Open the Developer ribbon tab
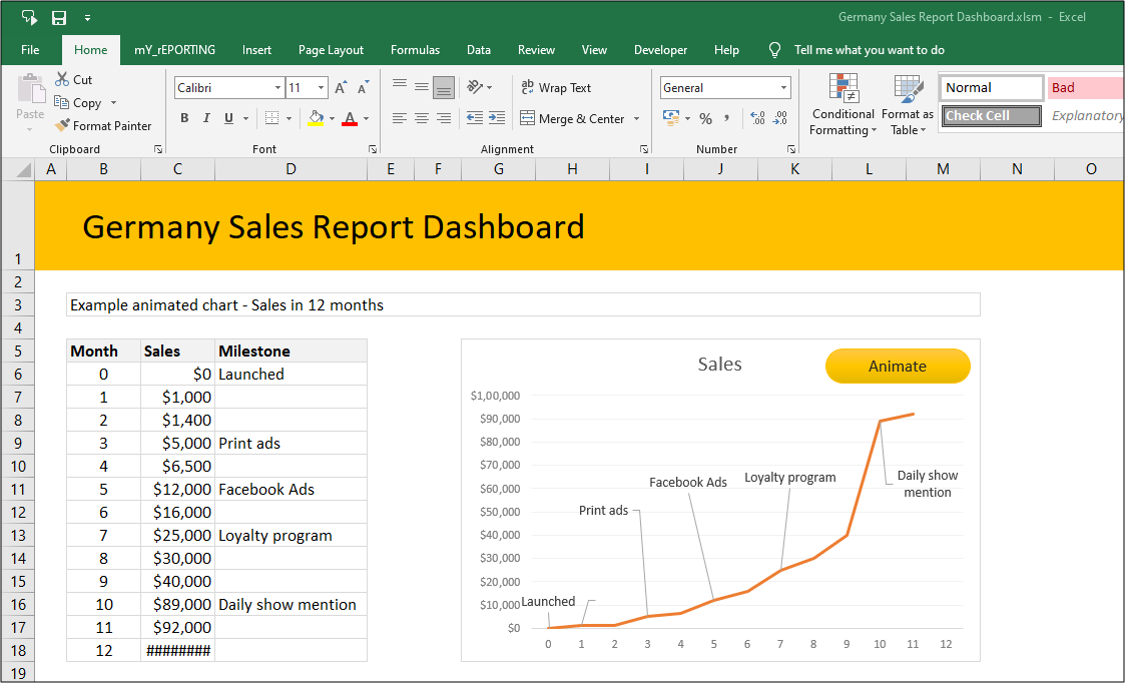Image resolution: width=1125 pixels, height=683 pixels. (660, 50)
